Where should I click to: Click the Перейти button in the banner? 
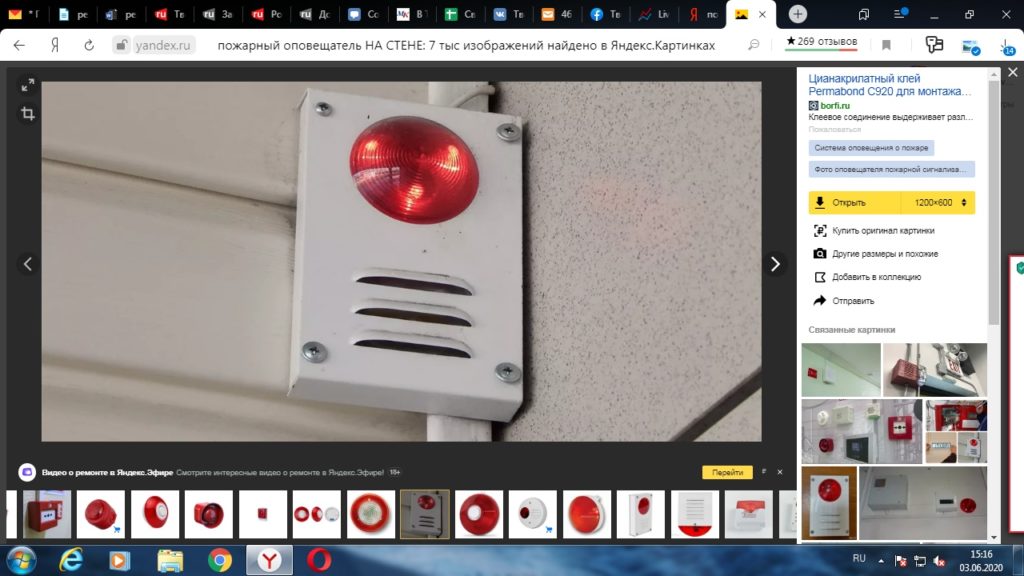click(727, 472)
